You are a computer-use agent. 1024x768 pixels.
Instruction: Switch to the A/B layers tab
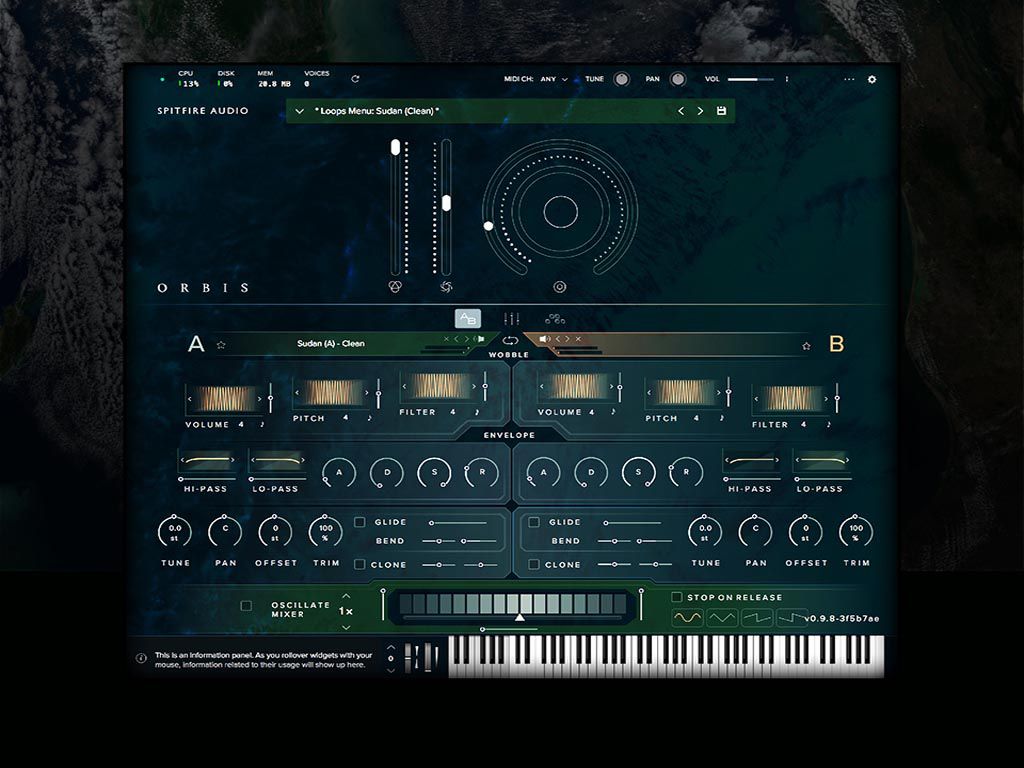468,319
